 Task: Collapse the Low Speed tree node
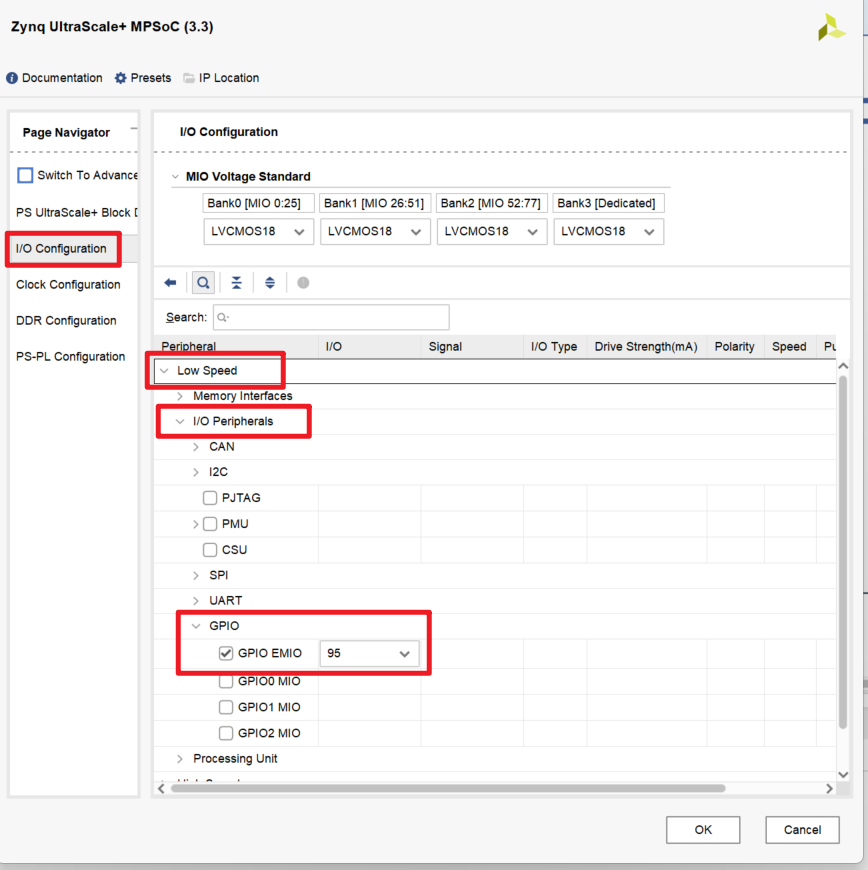point(164,371)
